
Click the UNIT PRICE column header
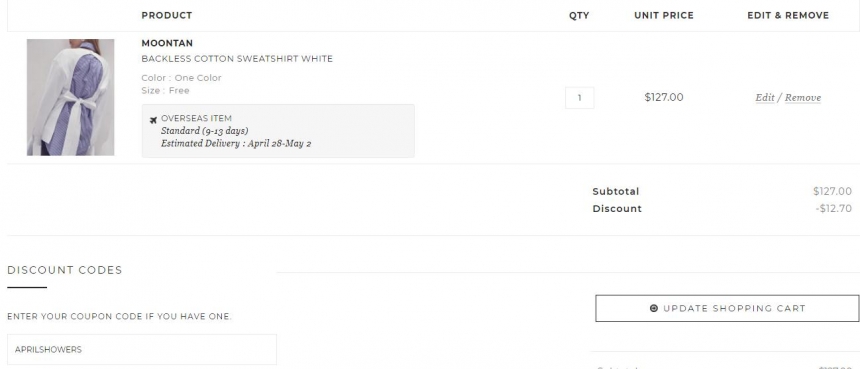[664, 15]
